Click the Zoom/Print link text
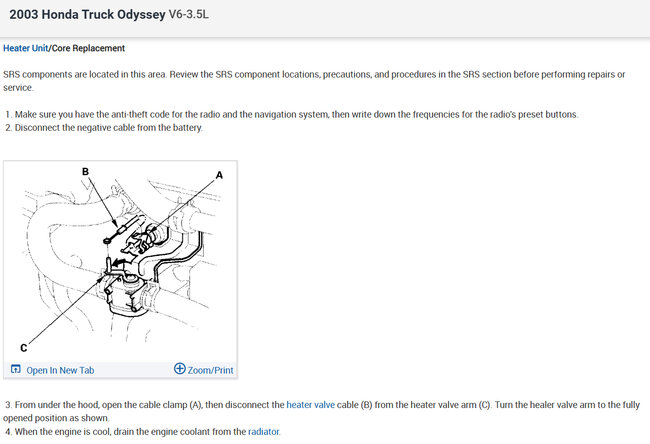Viewport: 650px width, 444px height. (211, 370)
